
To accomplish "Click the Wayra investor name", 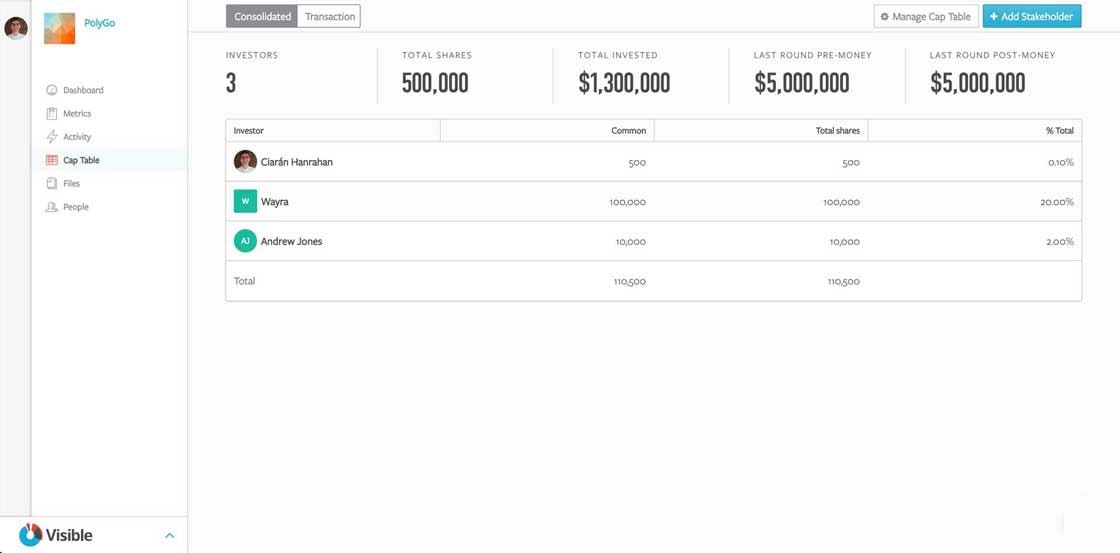I will point(274,202).
